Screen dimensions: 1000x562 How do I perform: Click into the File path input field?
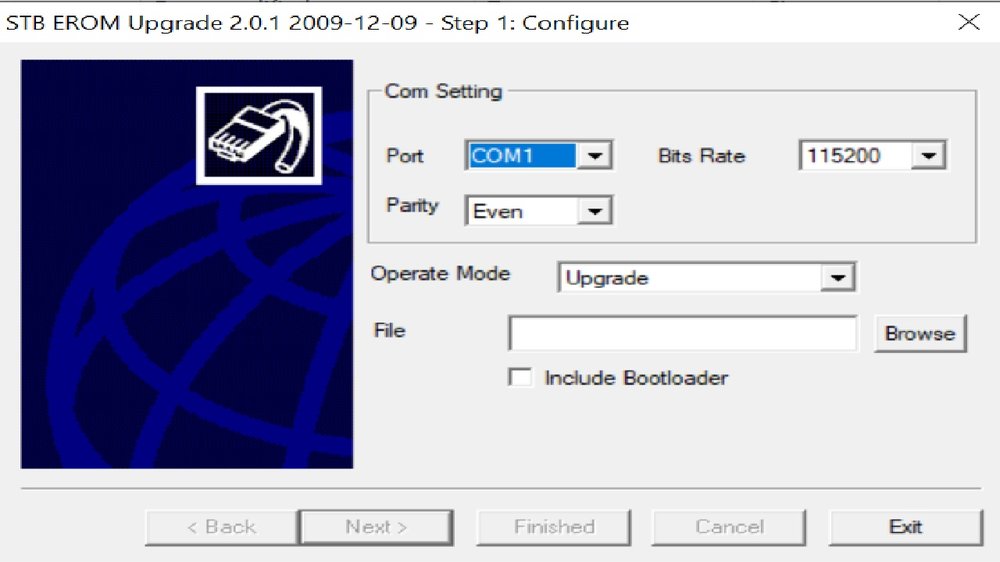tap(683, 333)
